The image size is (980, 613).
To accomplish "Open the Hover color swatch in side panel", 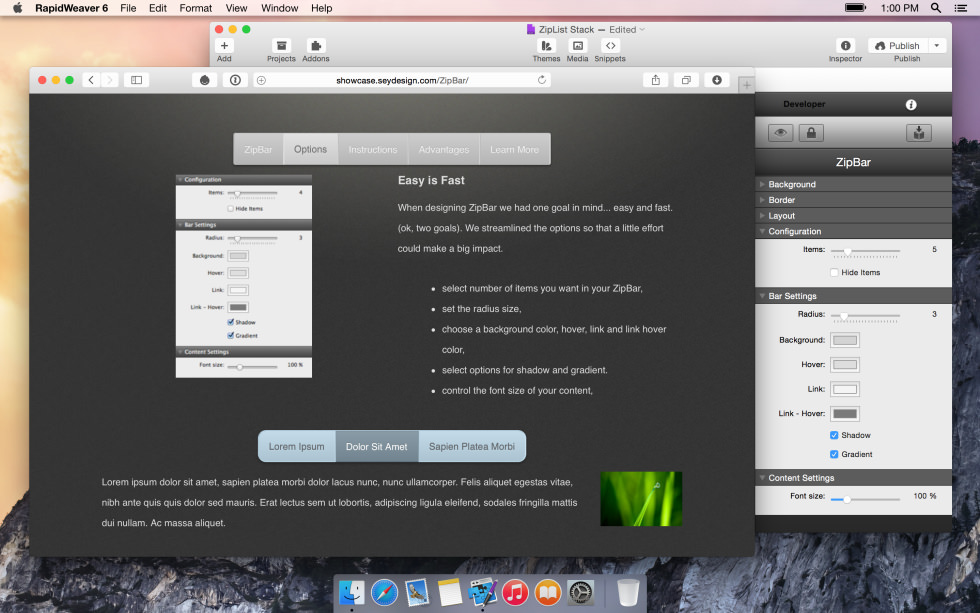I will (x=845, y=364).
